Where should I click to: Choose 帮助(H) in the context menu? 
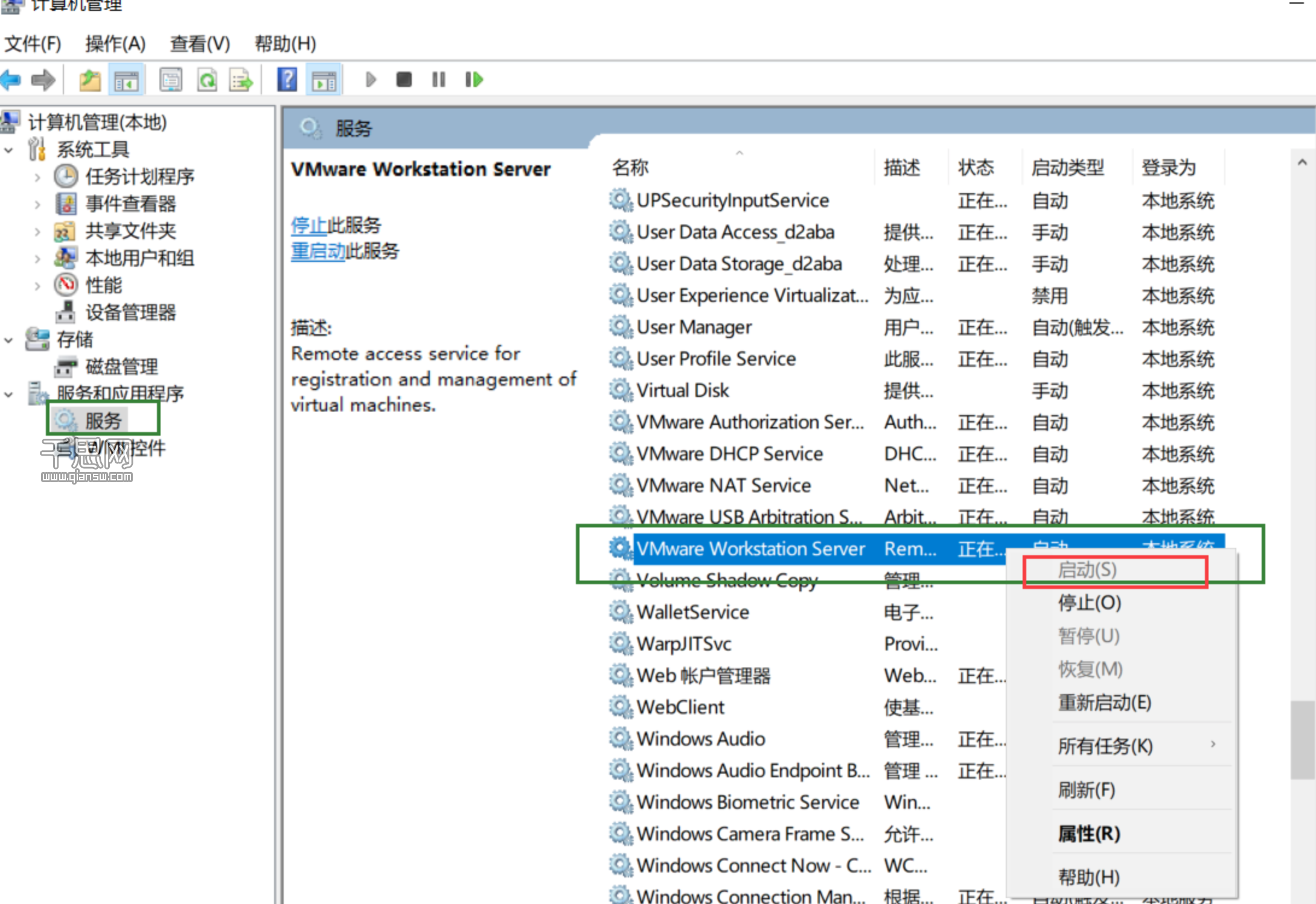click(x=1122, y=877)
